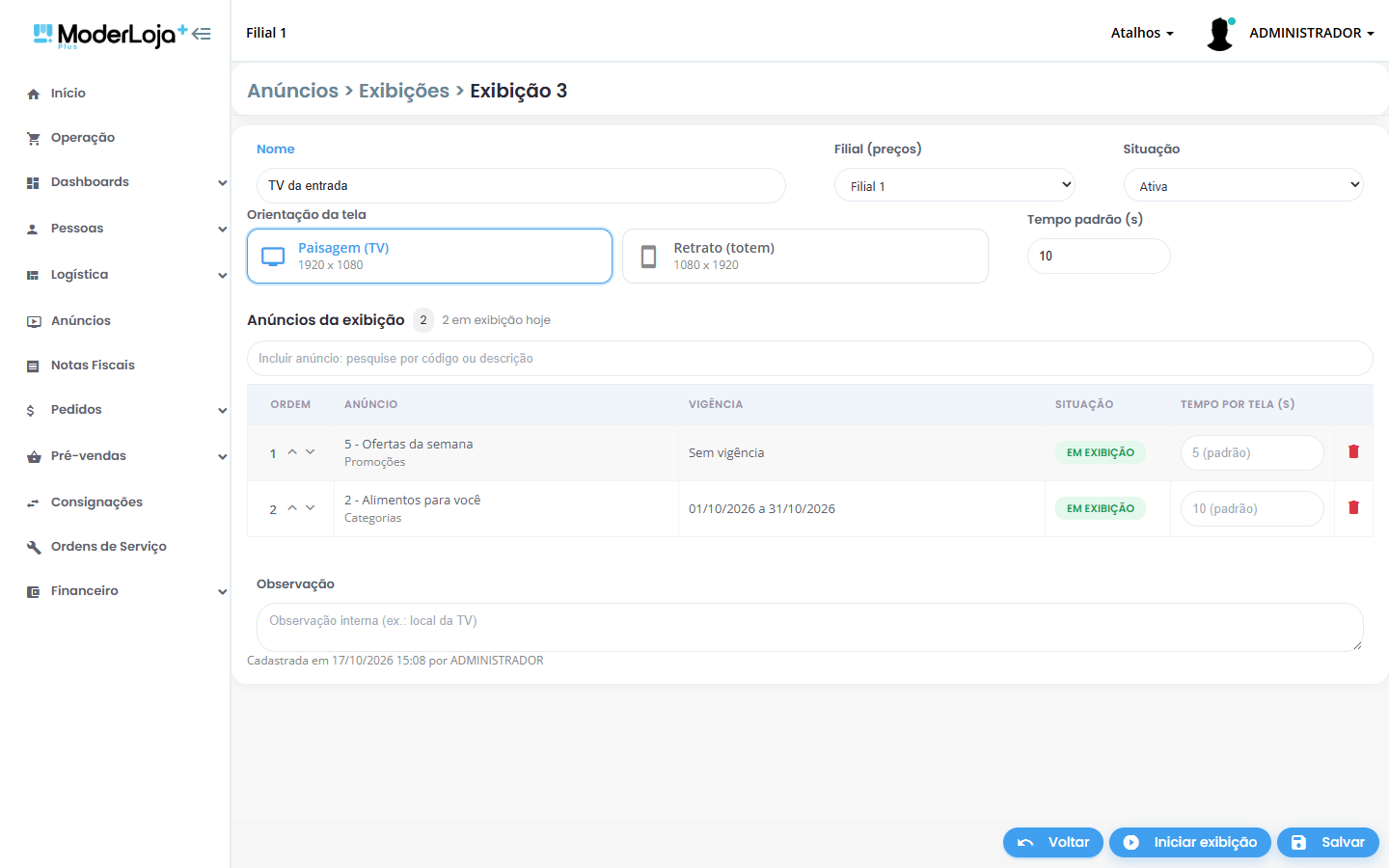
Task: Go to Exibições in the breadcrumb
Action: (404, 91)
